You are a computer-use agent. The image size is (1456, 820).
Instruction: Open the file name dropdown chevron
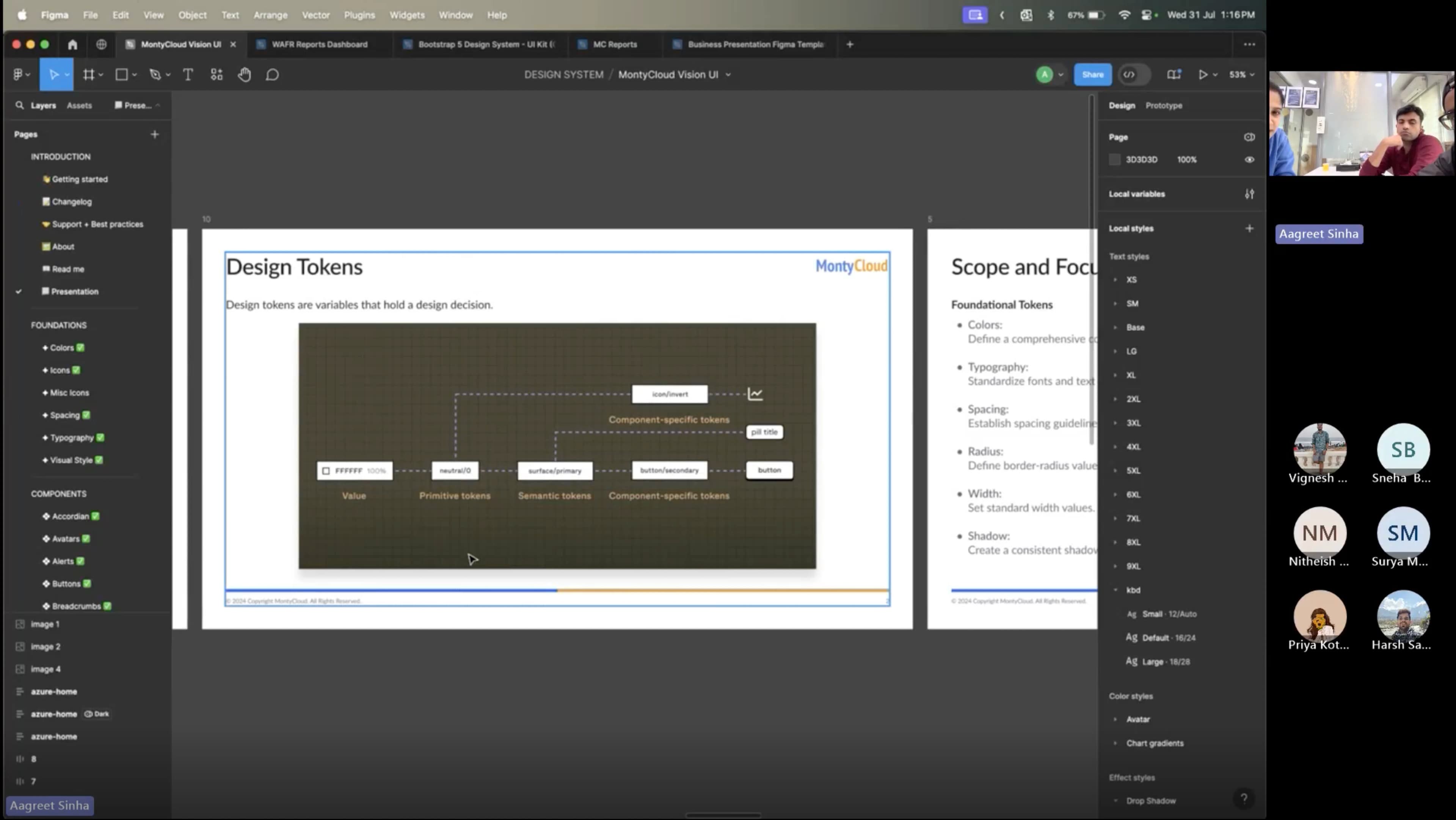(728, 75)
